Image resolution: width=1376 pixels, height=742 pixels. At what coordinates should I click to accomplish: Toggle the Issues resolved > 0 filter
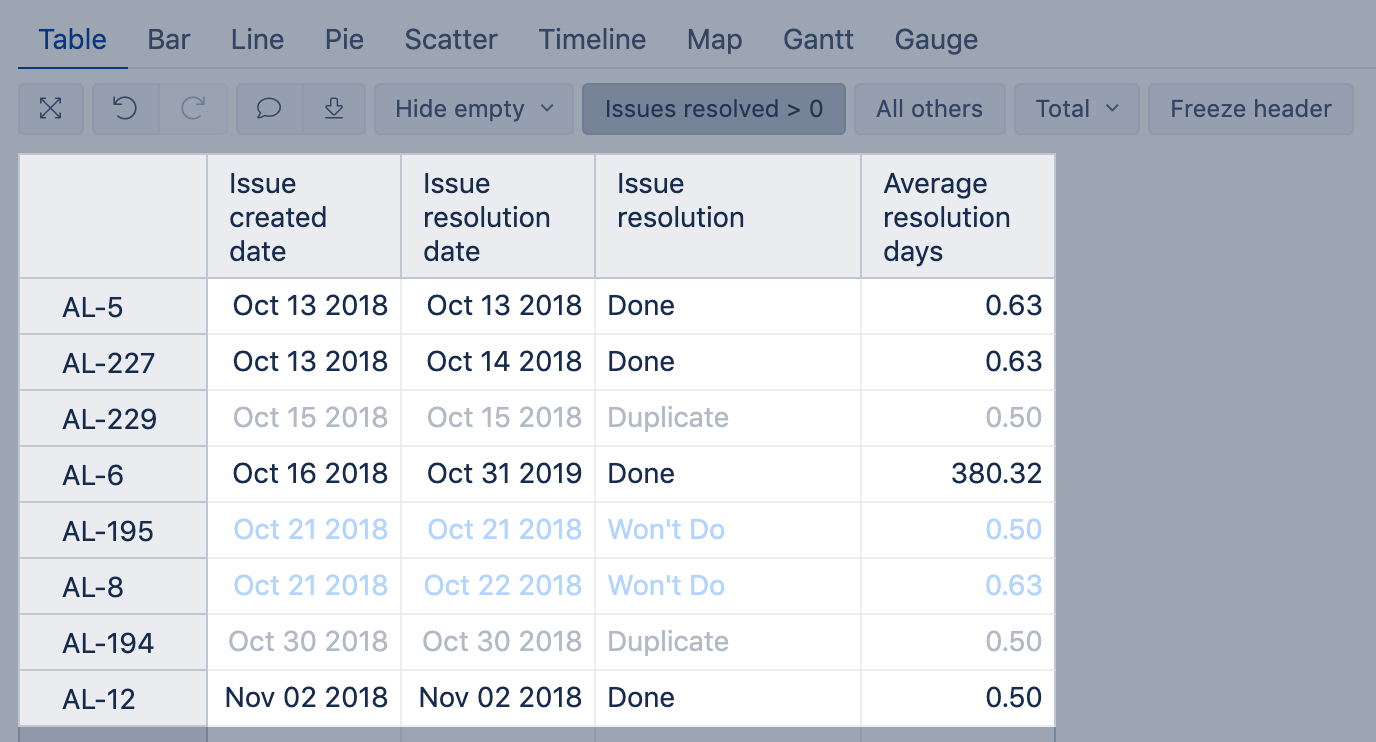713,109
